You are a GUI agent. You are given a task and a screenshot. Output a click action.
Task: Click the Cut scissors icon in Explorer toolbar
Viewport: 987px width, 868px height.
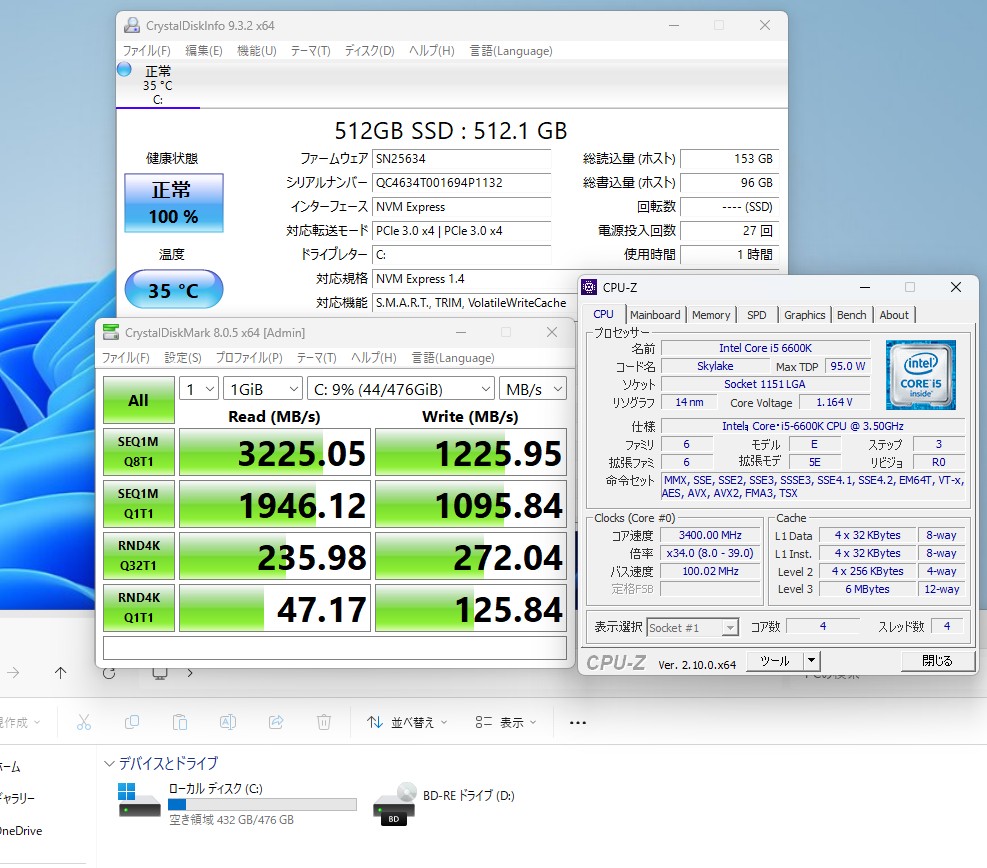(x=84, y=723)
